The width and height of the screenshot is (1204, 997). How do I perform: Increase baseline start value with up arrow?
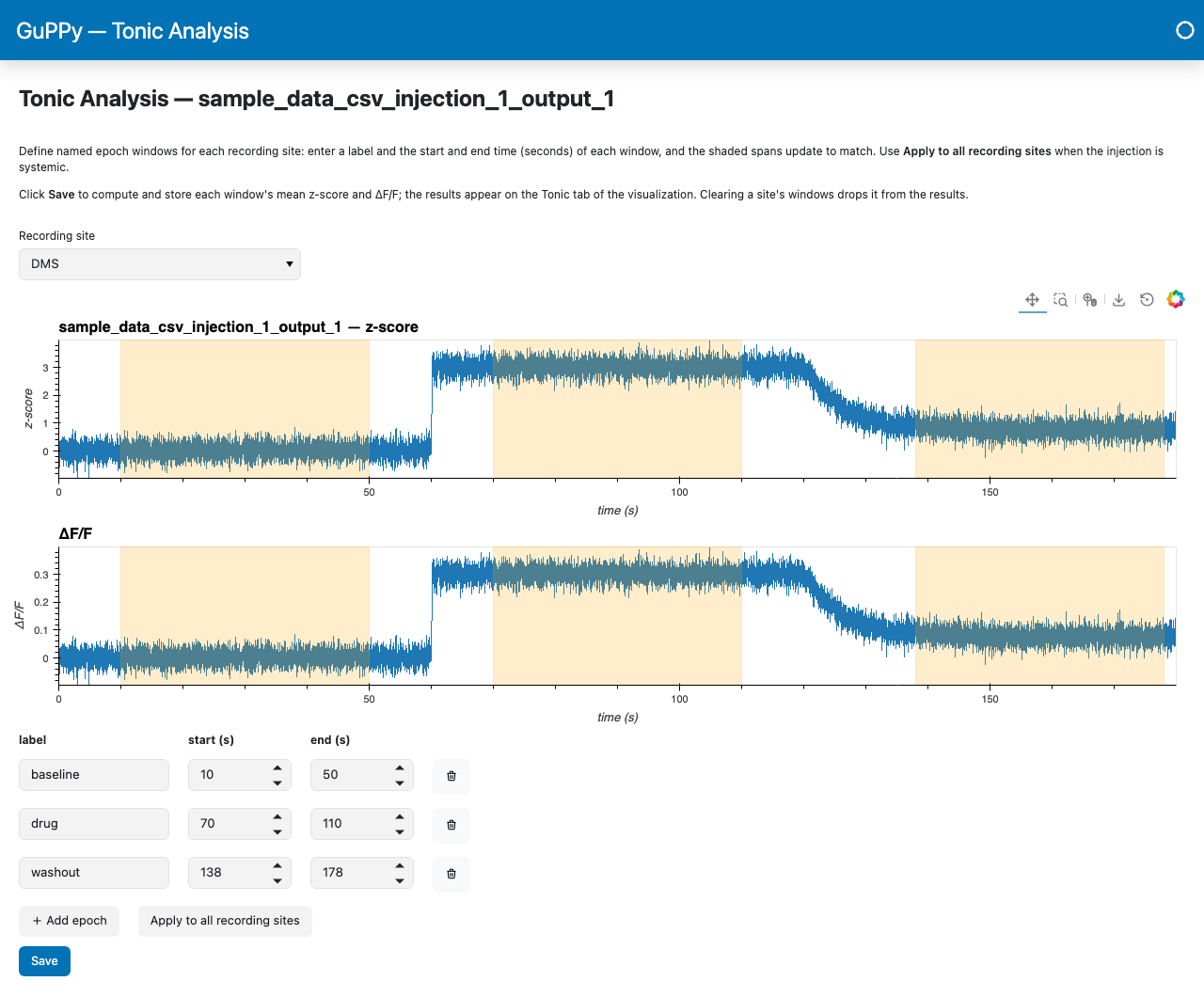[277, 768]
